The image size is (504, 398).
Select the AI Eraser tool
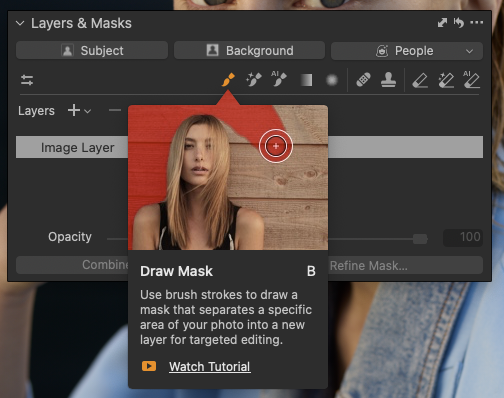tap(471, 80)
